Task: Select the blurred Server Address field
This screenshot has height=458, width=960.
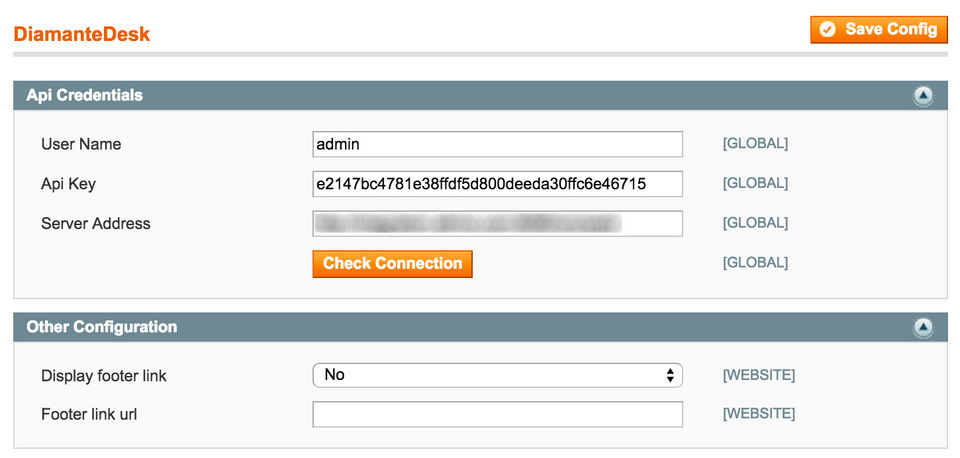Action: (x=497, y=223)
